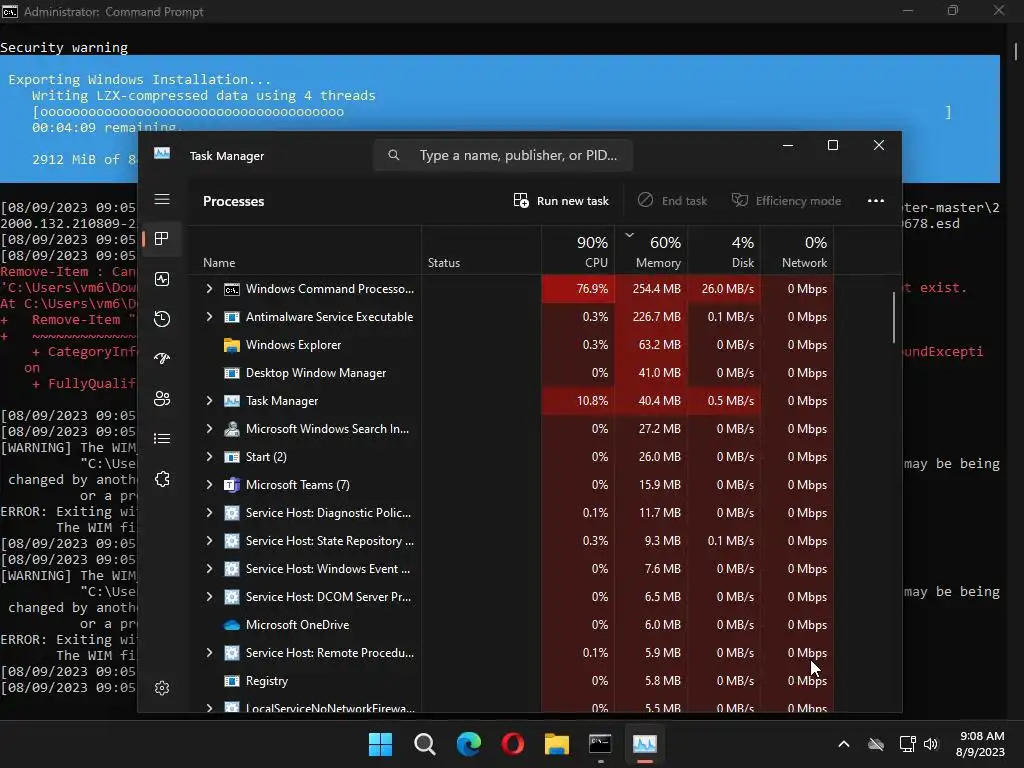Expand Service Host: State Repository row
Screen dimensions: 1024x768
209,541
